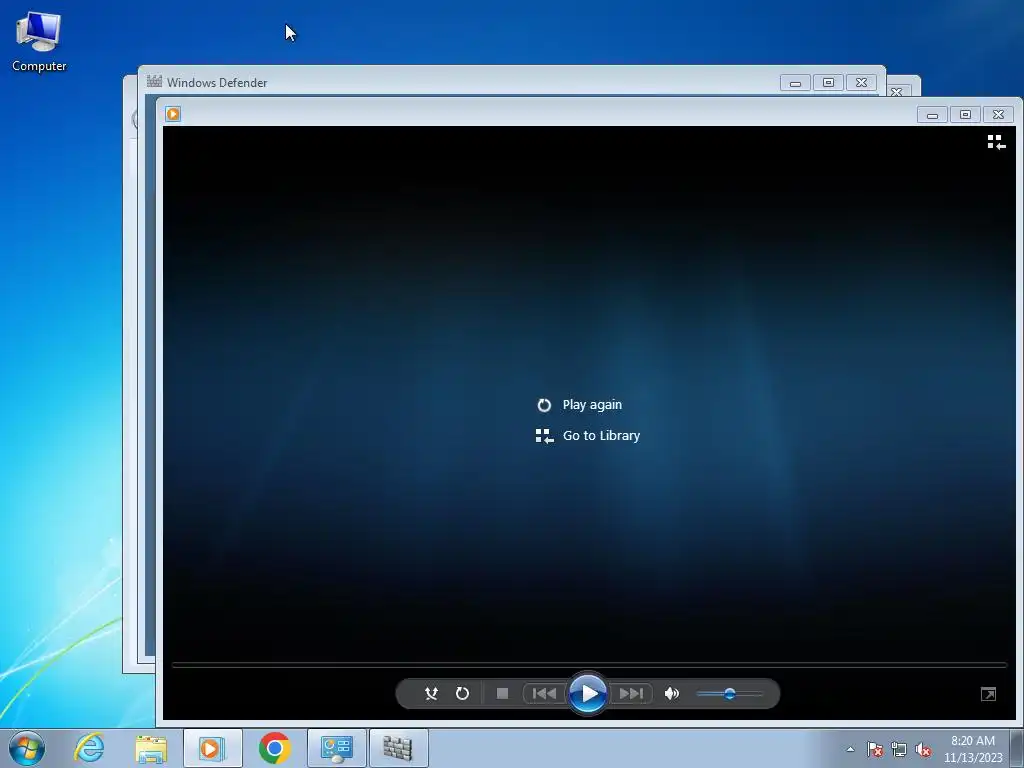Screen dimensions: 1024x768
Task: Click Windows Media Player title bar icon
Action: point(173,114)
